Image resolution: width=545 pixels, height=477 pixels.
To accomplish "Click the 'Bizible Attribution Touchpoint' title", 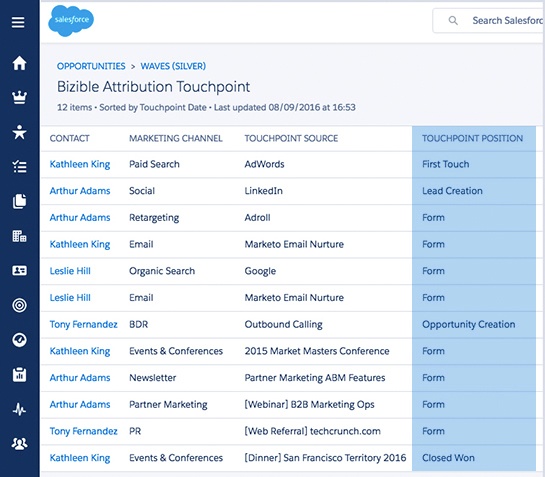I will click(154, 87).
